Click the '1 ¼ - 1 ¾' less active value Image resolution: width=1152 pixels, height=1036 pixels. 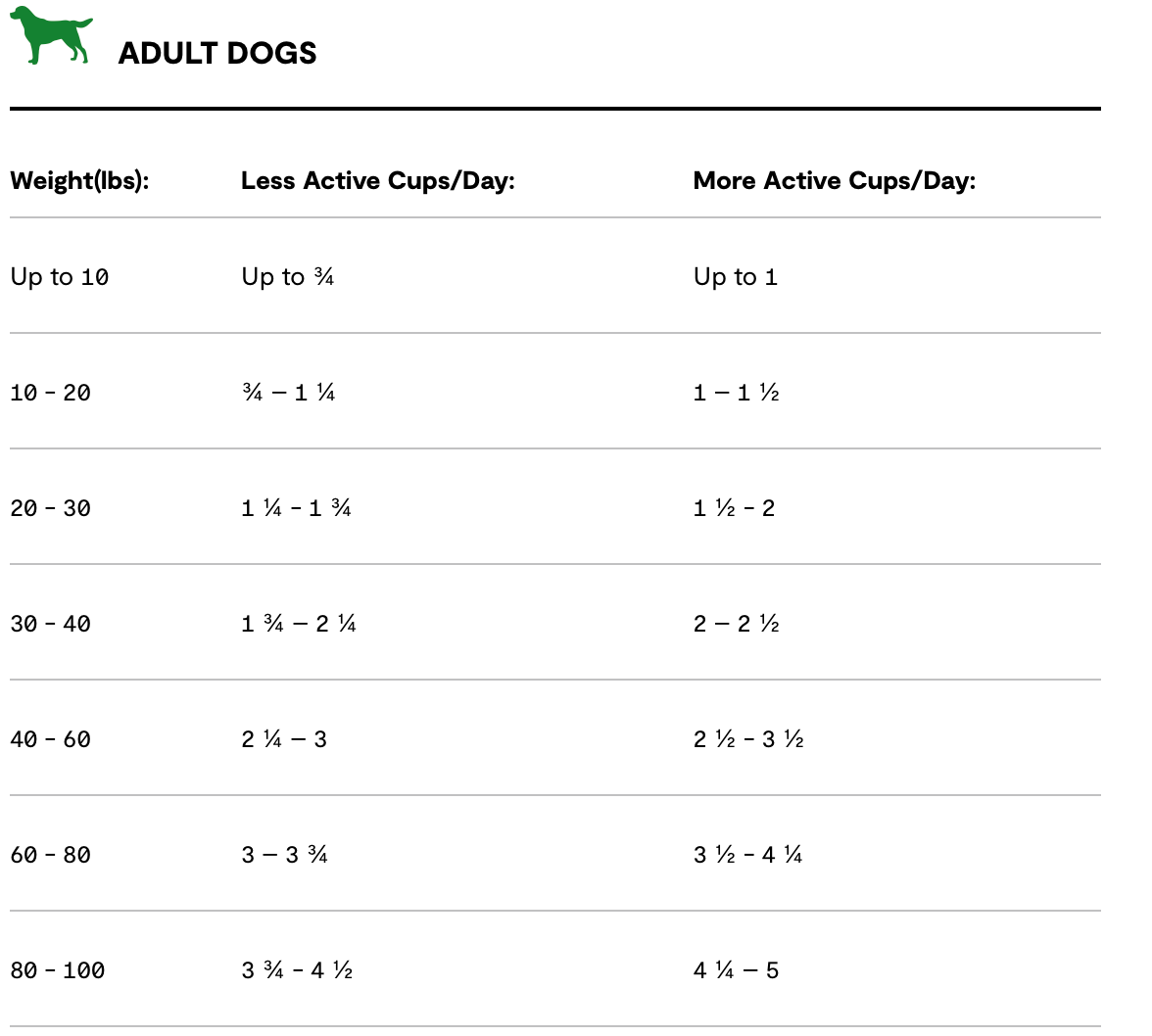296,508
